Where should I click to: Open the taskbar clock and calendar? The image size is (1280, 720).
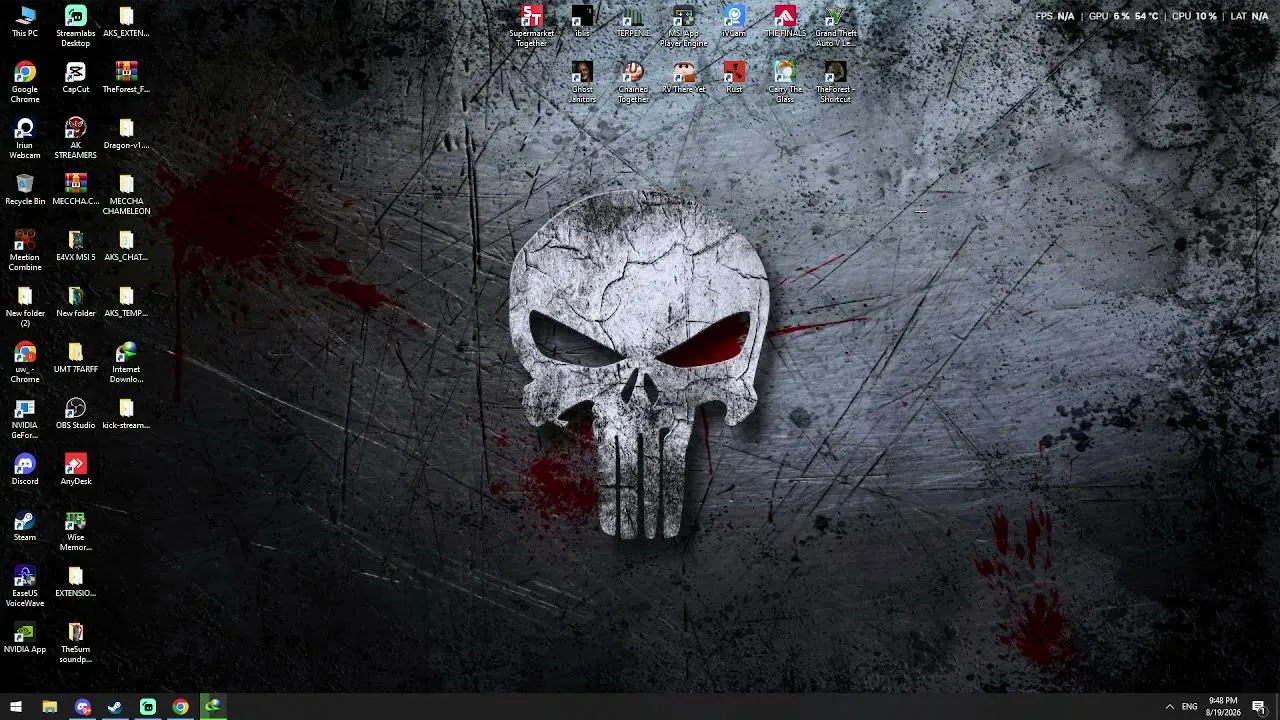(x=1223, y=707)
